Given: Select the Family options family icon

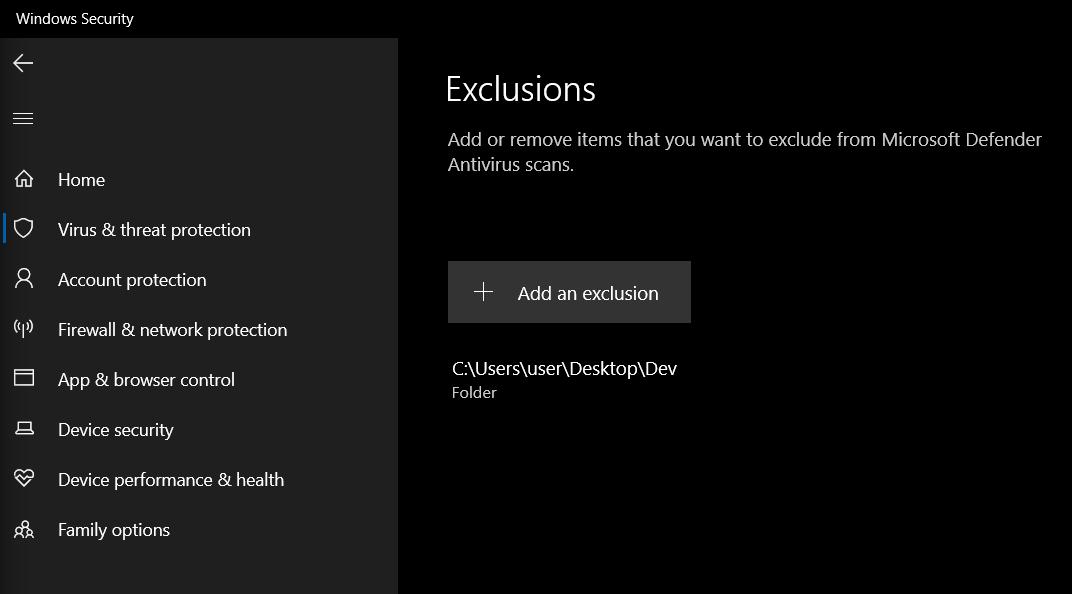Looking at the screenshot, I should click(23, 529).
